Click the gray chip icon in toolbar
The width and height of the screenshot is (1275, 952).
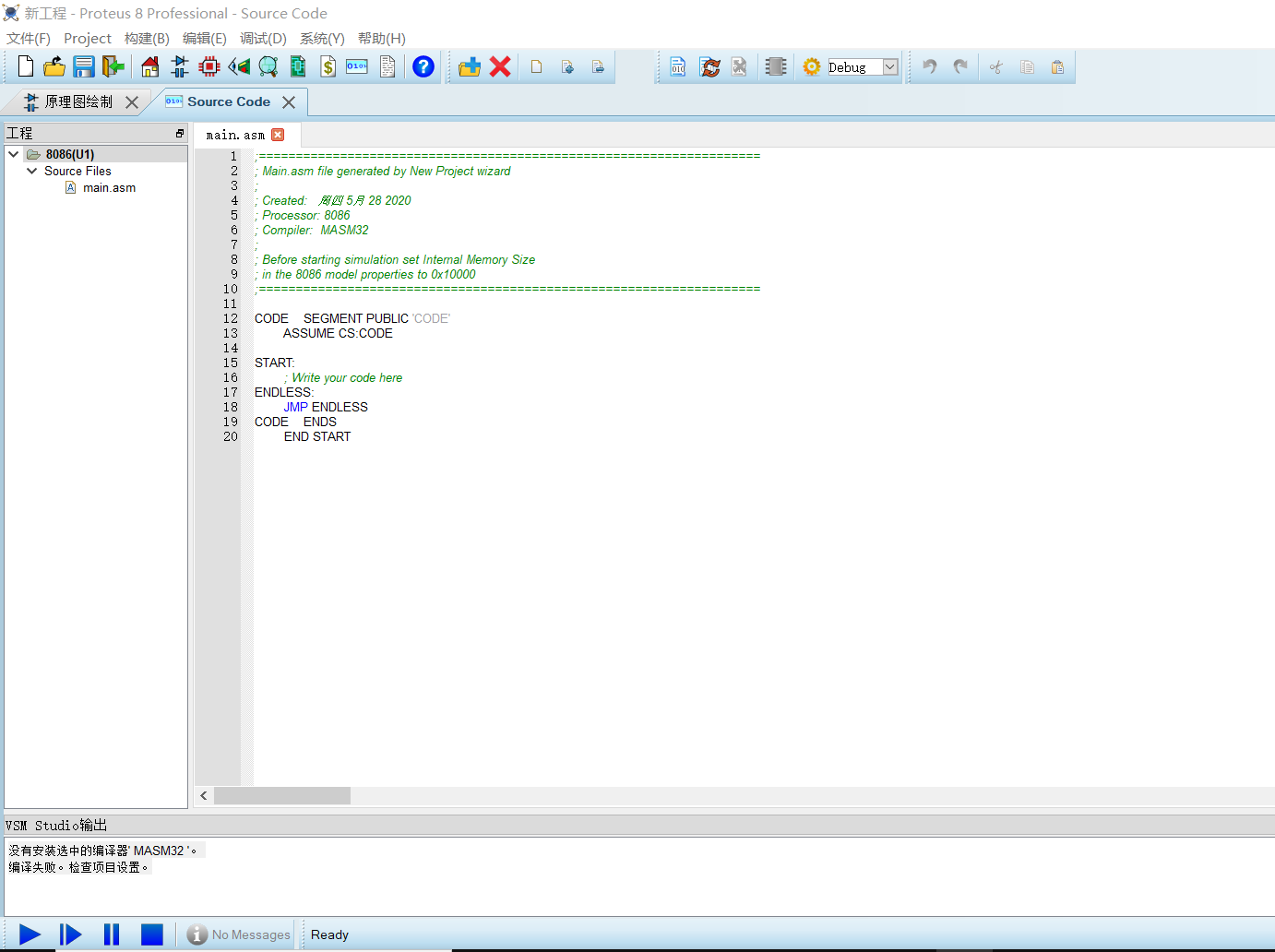(776, 66)
